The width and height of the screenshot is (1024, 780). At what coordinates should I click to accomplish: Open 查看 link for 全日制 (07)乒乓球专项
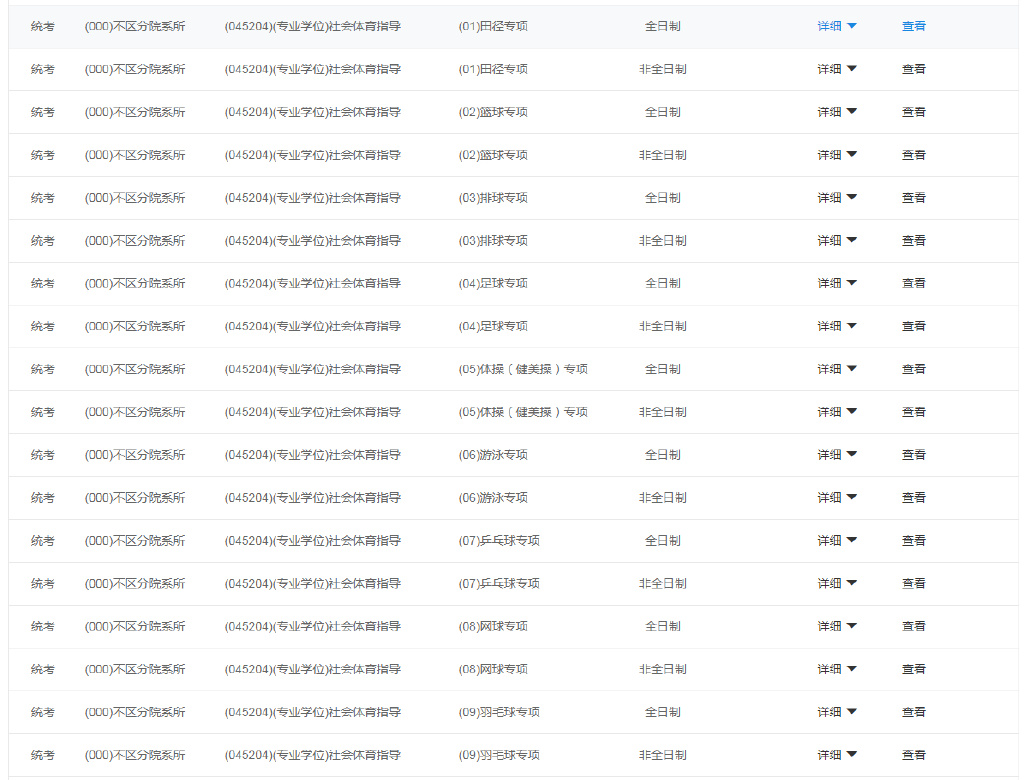[x=914, y=541]
